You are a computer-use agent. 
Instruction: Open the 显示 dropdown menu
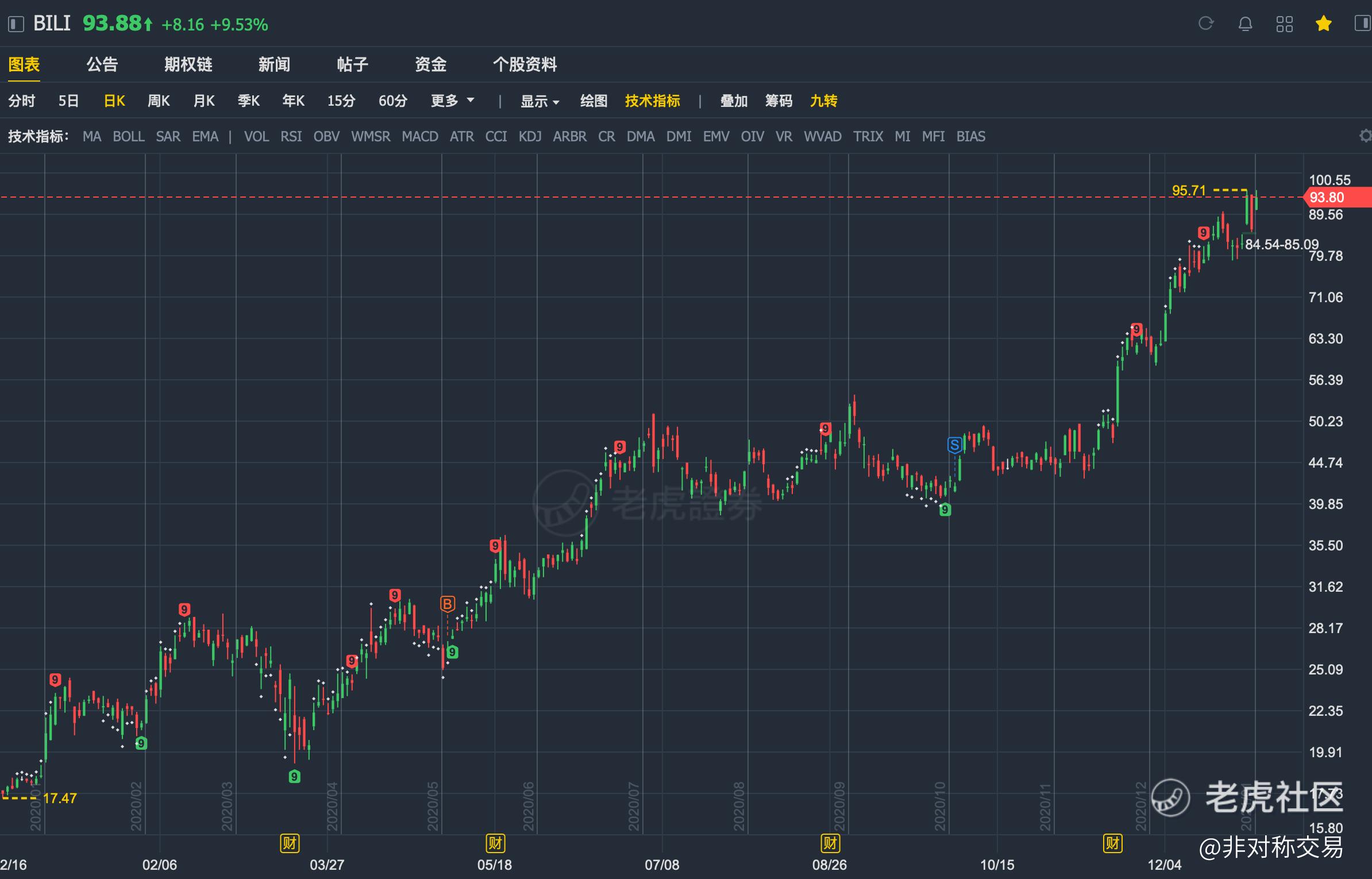point(539,102)
